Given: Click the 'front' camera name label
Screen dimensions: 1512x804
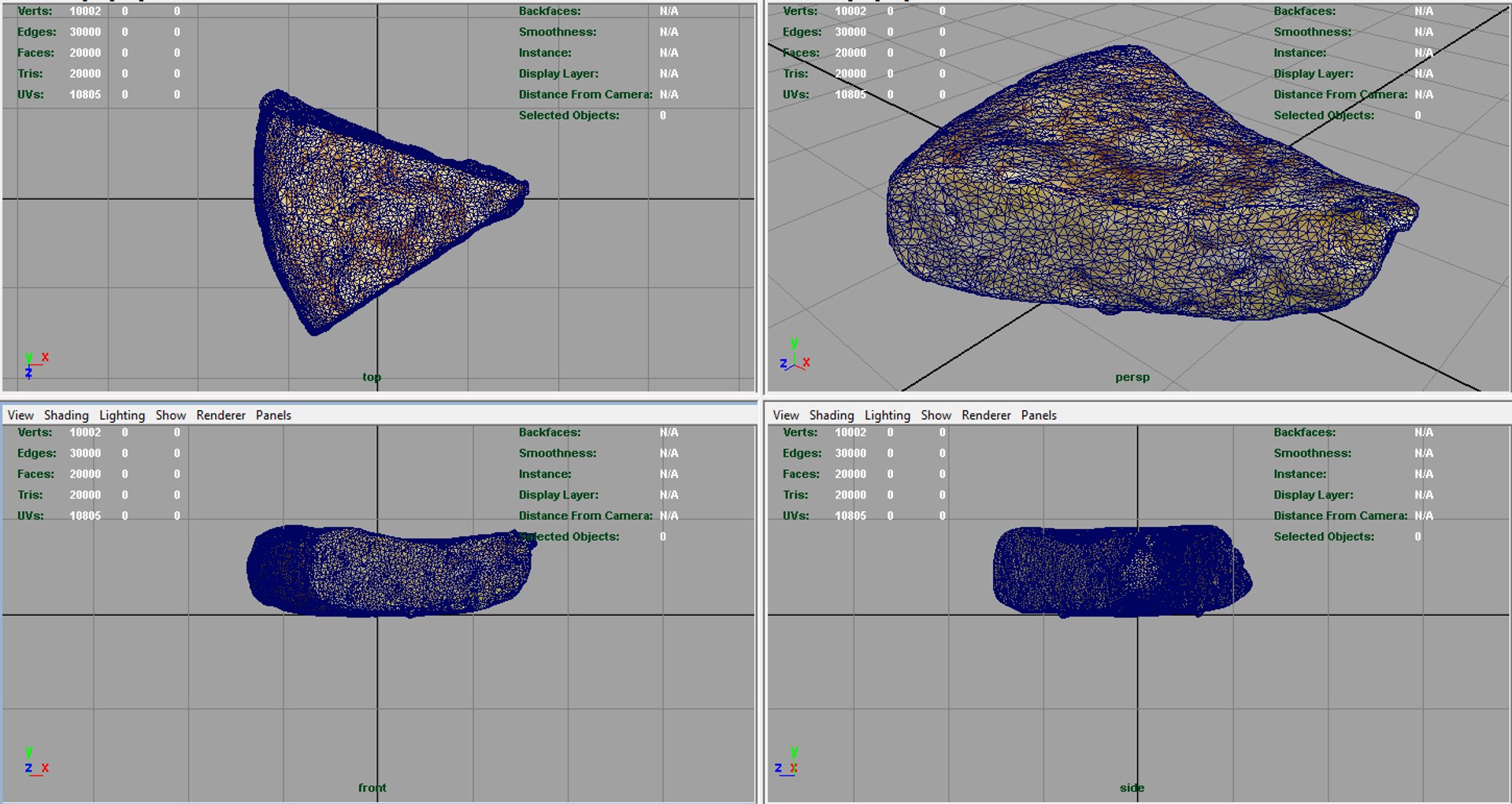Looking at the screenshot, I should pos(372,787).
